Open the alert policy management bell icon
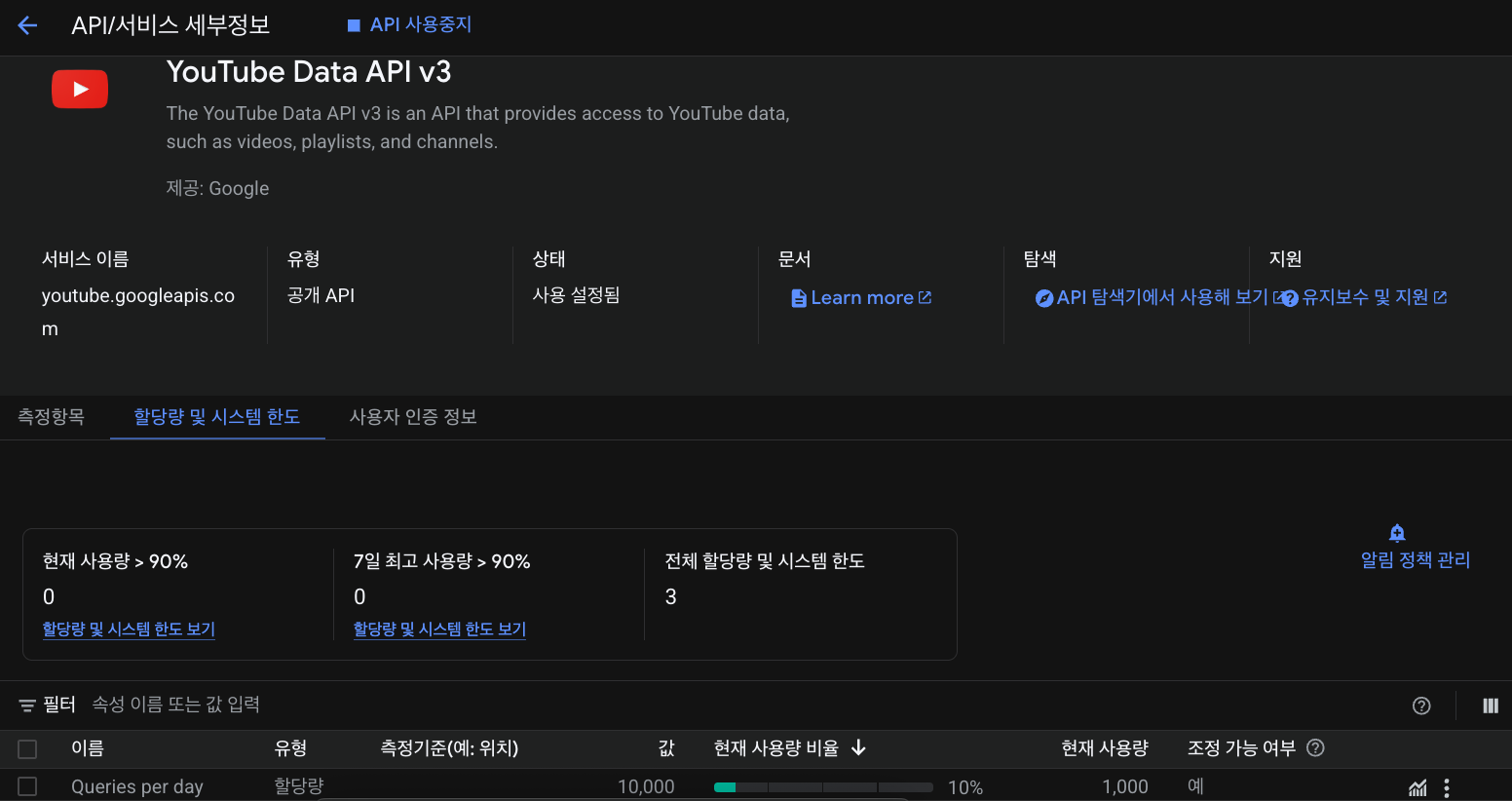Screen dimensions: 1512x801 [1397, 533]
